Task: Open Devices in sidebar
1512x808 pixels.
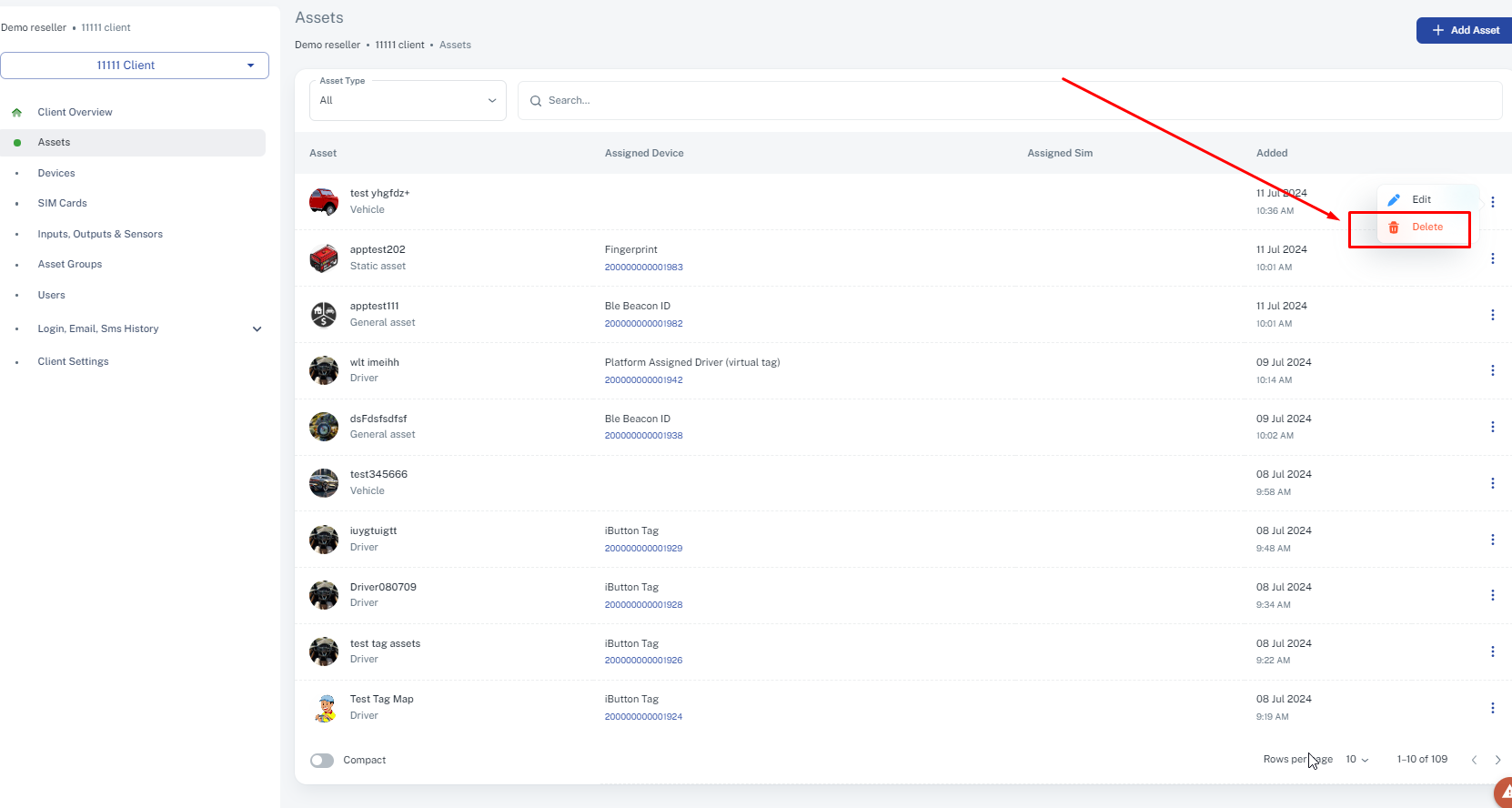Action: pos(56,173)
